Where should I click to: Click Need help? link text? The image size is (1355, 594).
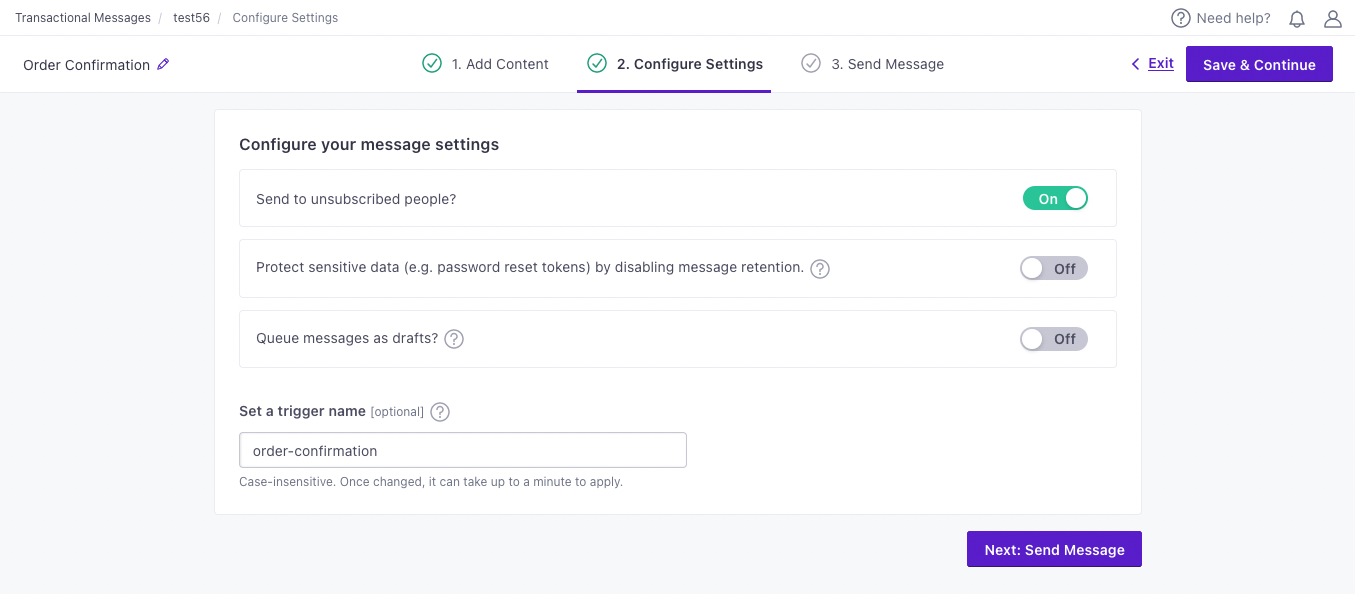pyautogui.click(x=1233, y=18)
